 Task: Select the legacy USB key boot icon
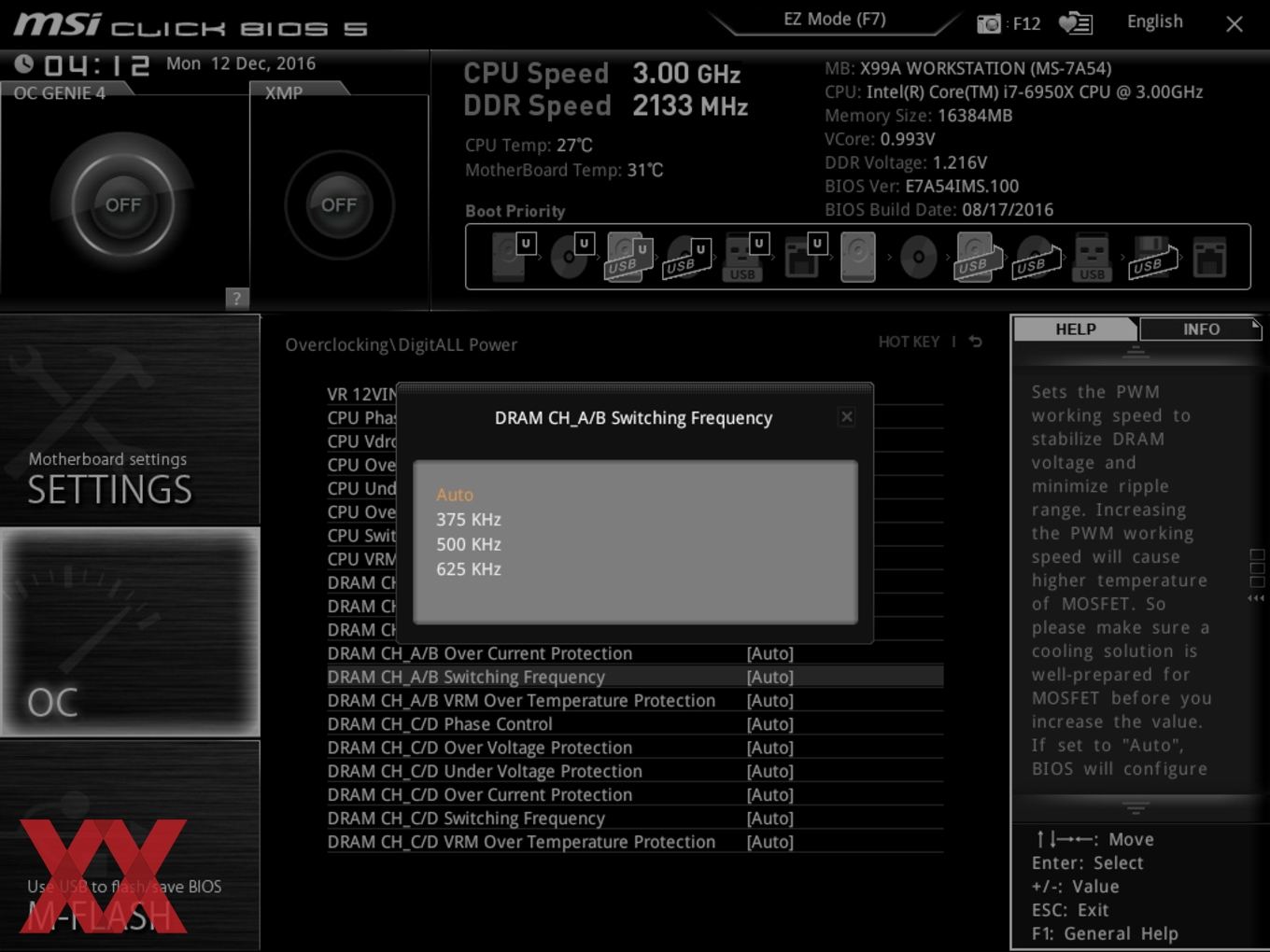coord(1092,258)
